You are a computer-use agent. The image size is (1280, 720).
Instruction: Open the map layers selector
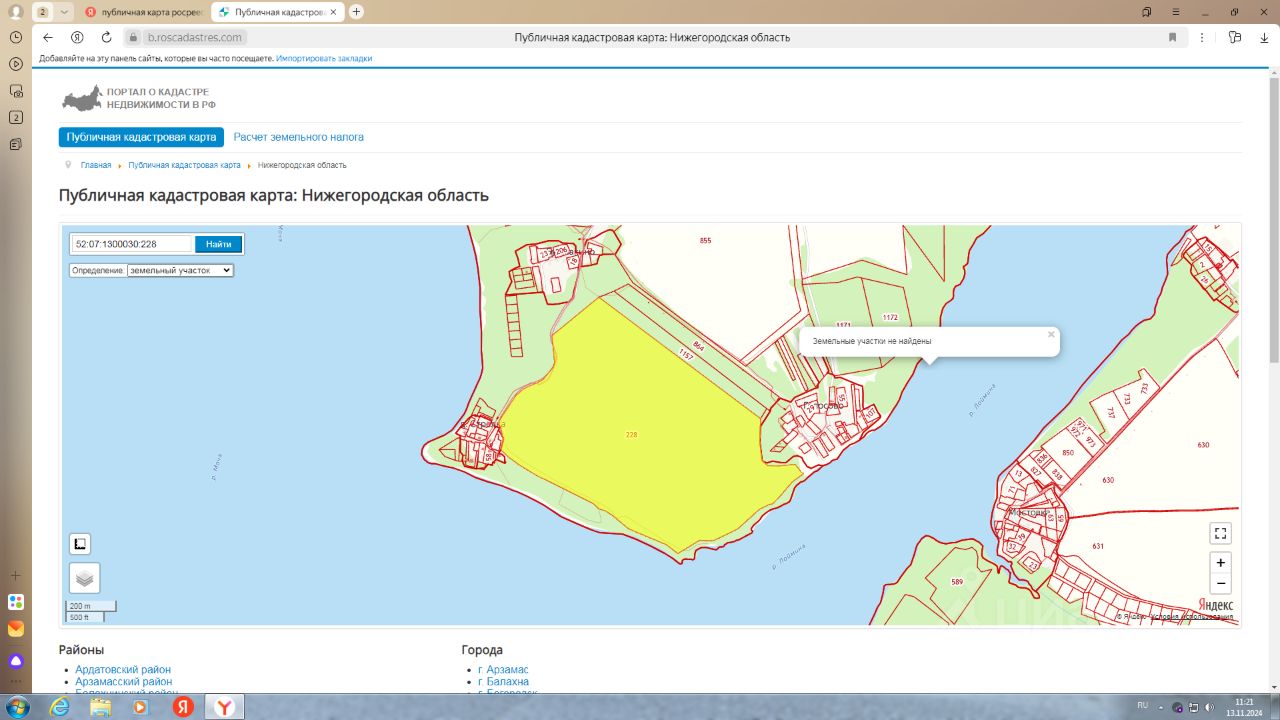coord(84,578)
